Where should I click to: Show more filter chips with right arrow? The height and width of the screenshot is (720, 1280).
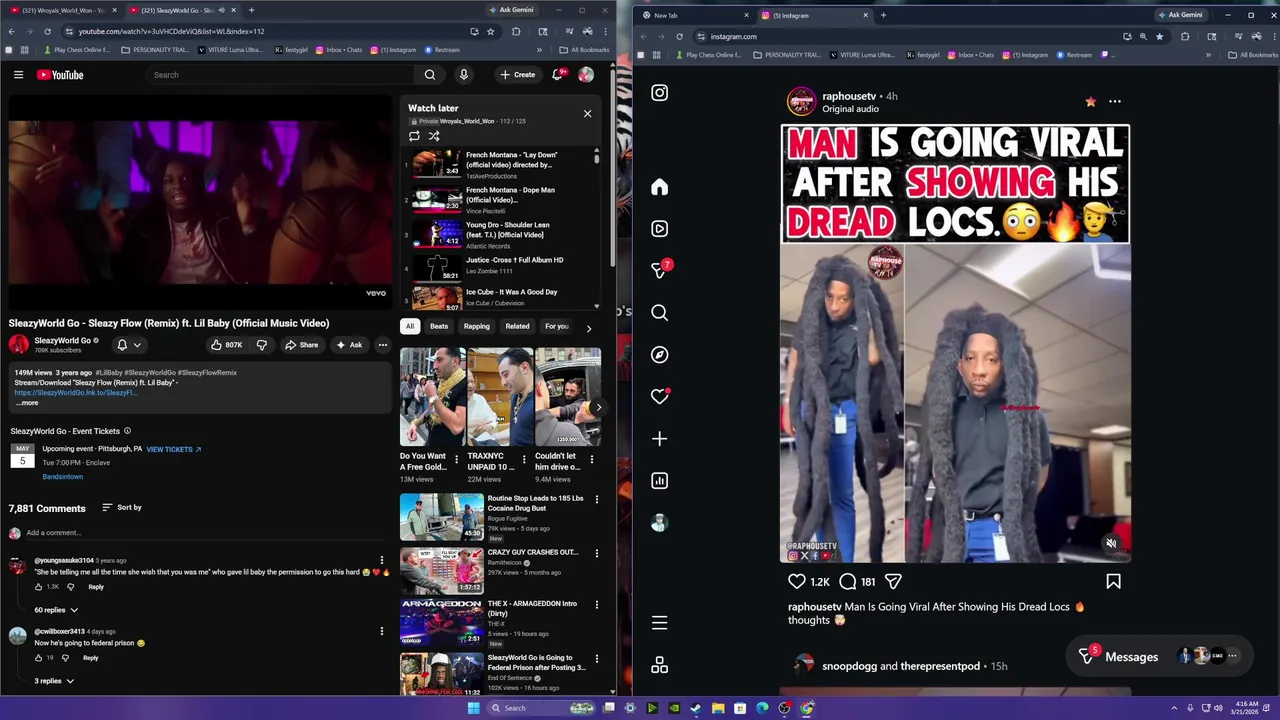[x=588, y=327]
